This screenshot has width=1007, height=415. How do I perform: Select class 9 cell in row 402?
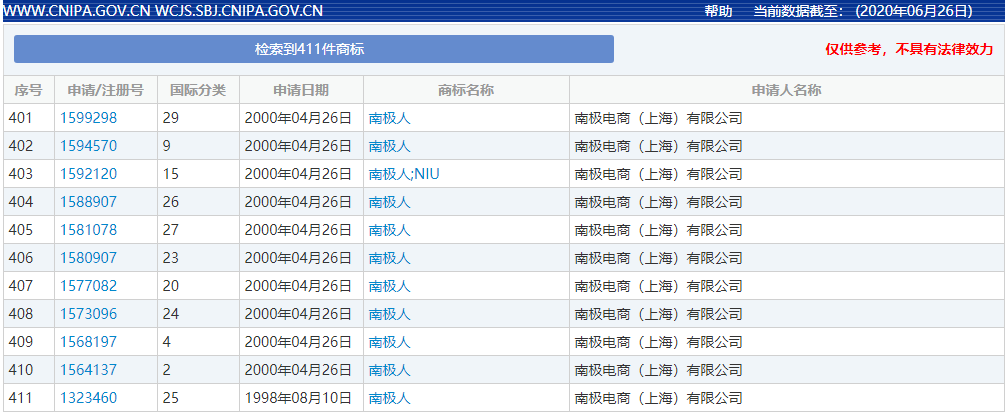[198, 146]
